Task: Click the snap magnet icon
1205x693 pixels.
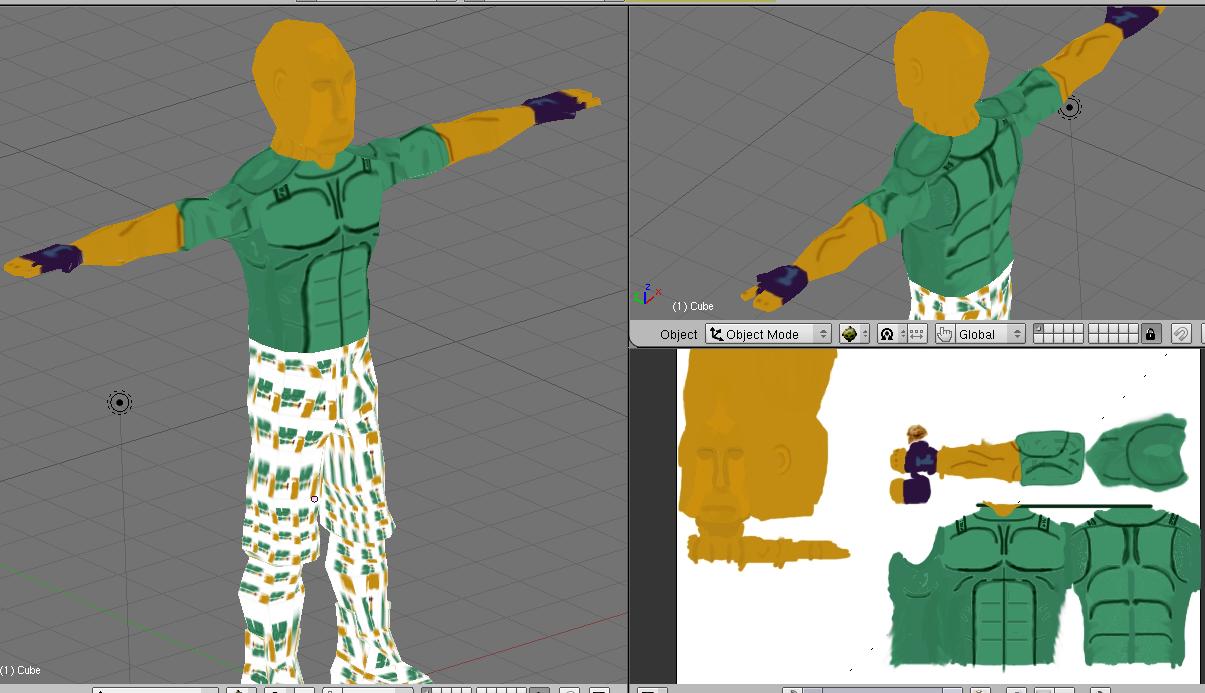Action: click(1180, 334)
